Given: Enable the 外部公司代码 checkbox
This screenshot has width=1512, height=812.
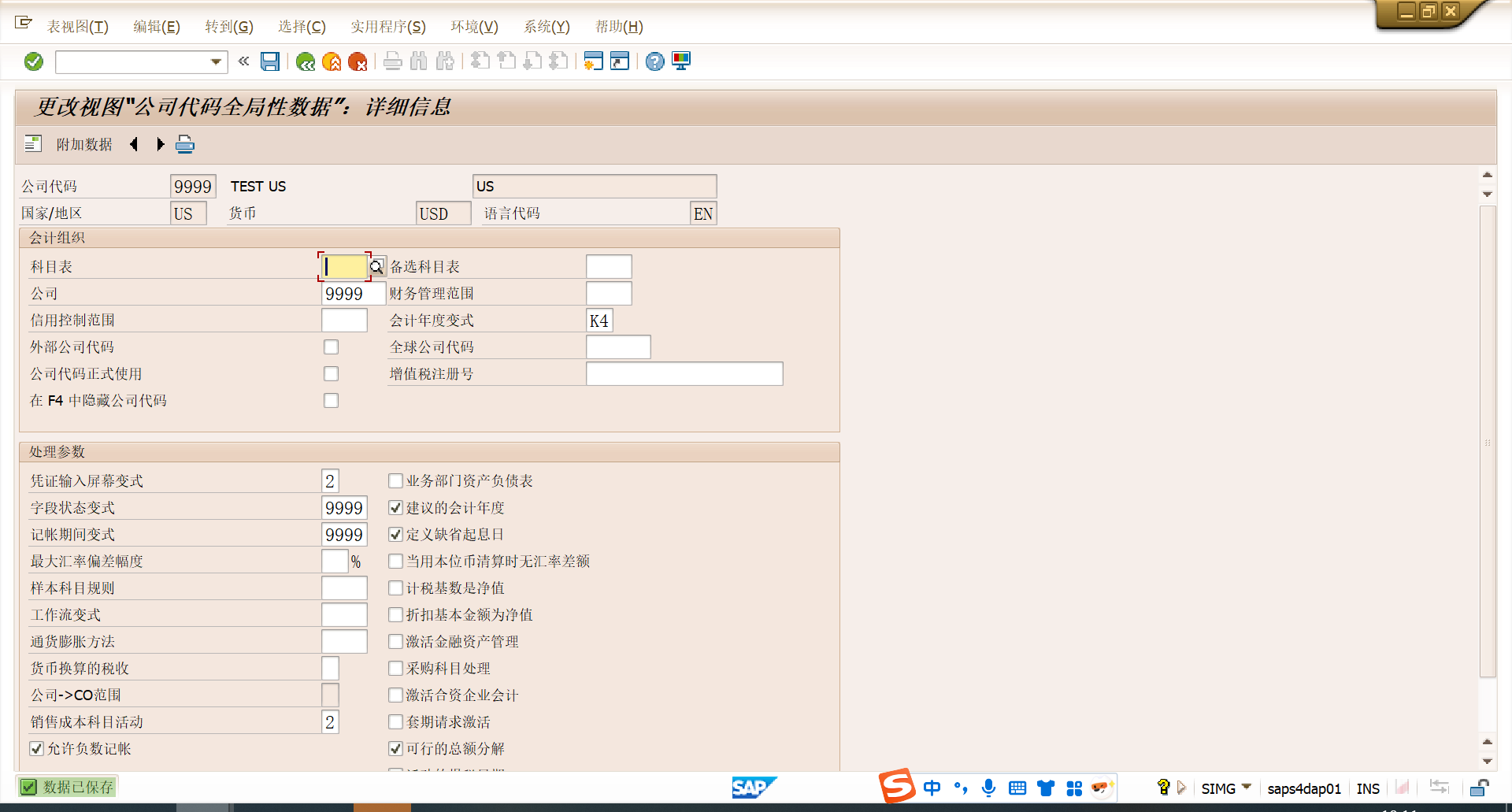Looking at the screenshot, I should tap(332, 347).
